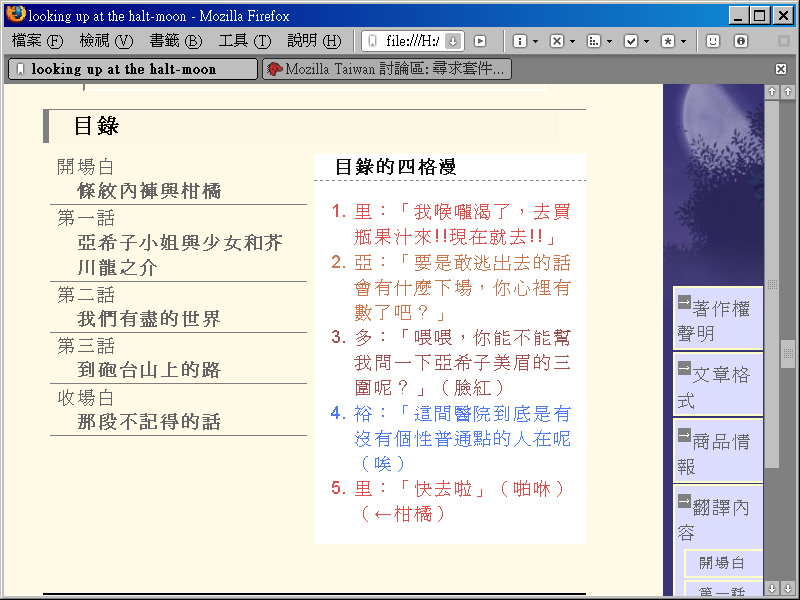Click the X-box disable toolbar icon
The height and width of the screenshot is (600, 800).
coord(557,41)
